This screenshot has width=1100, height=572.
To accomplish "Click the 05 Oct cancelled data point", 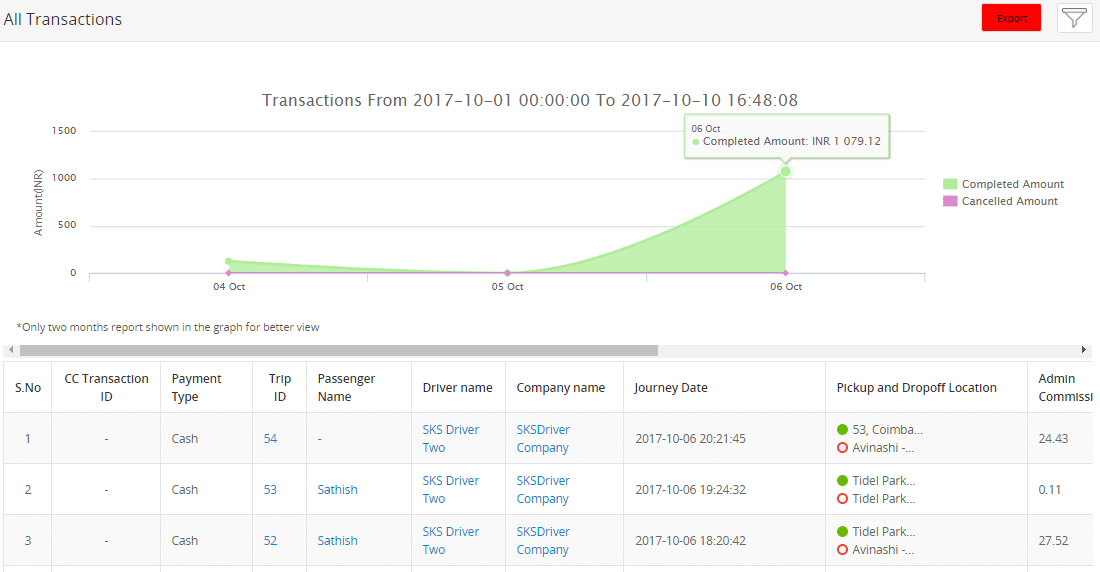I will tap(507, 273).
